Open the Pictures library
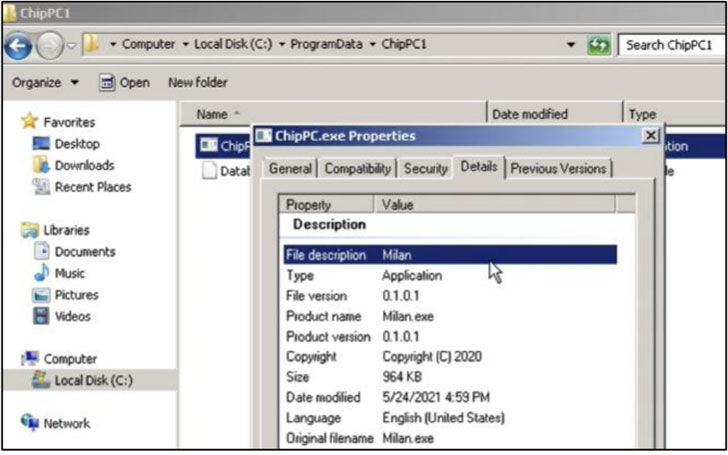This screenshot has height=455, width=728. [x=78, y=295]
